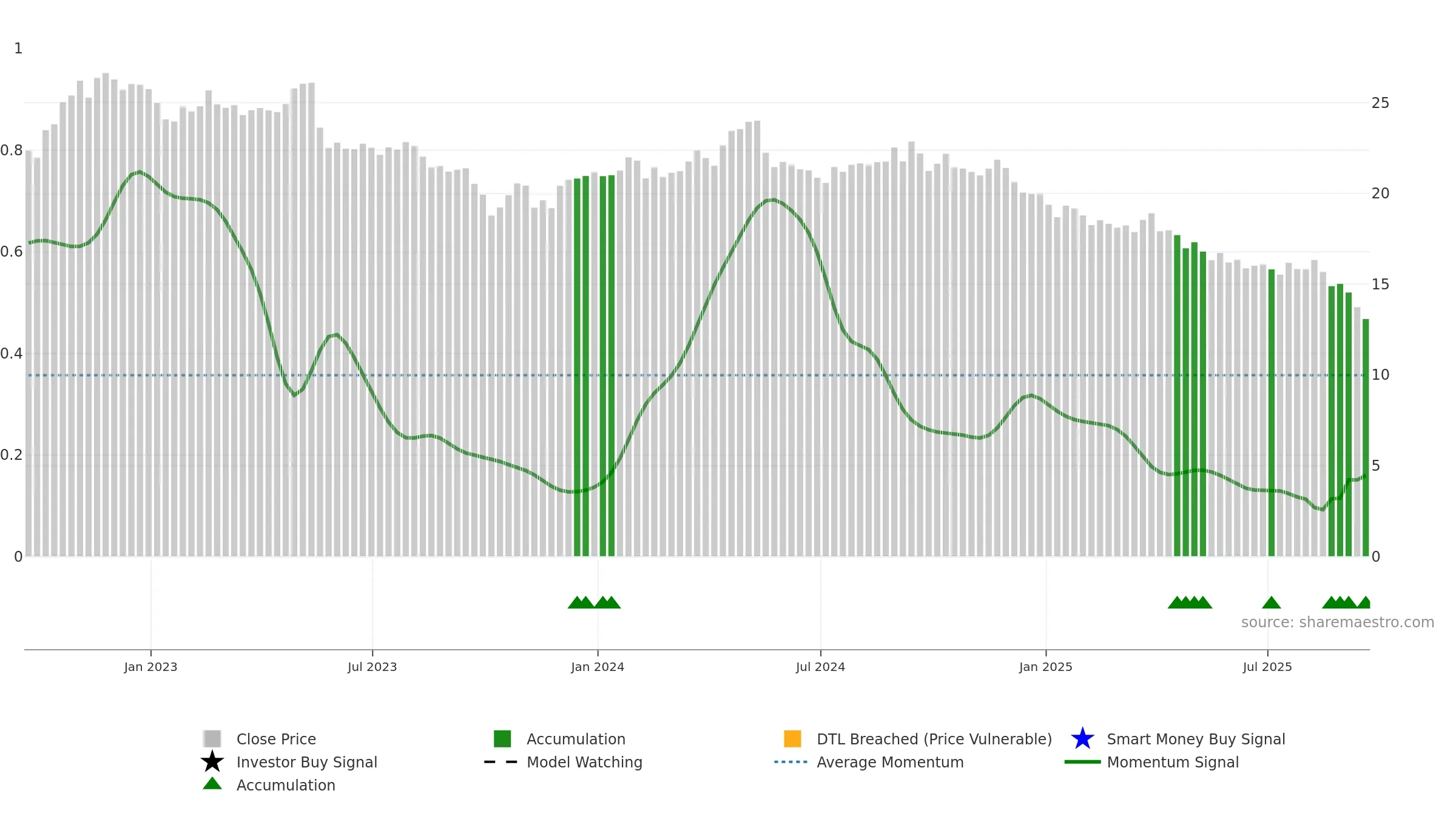This screenshot has height=819, width=1456.
Task: Click the Smart Money Buy Signal label
Action: [1196, 739]
